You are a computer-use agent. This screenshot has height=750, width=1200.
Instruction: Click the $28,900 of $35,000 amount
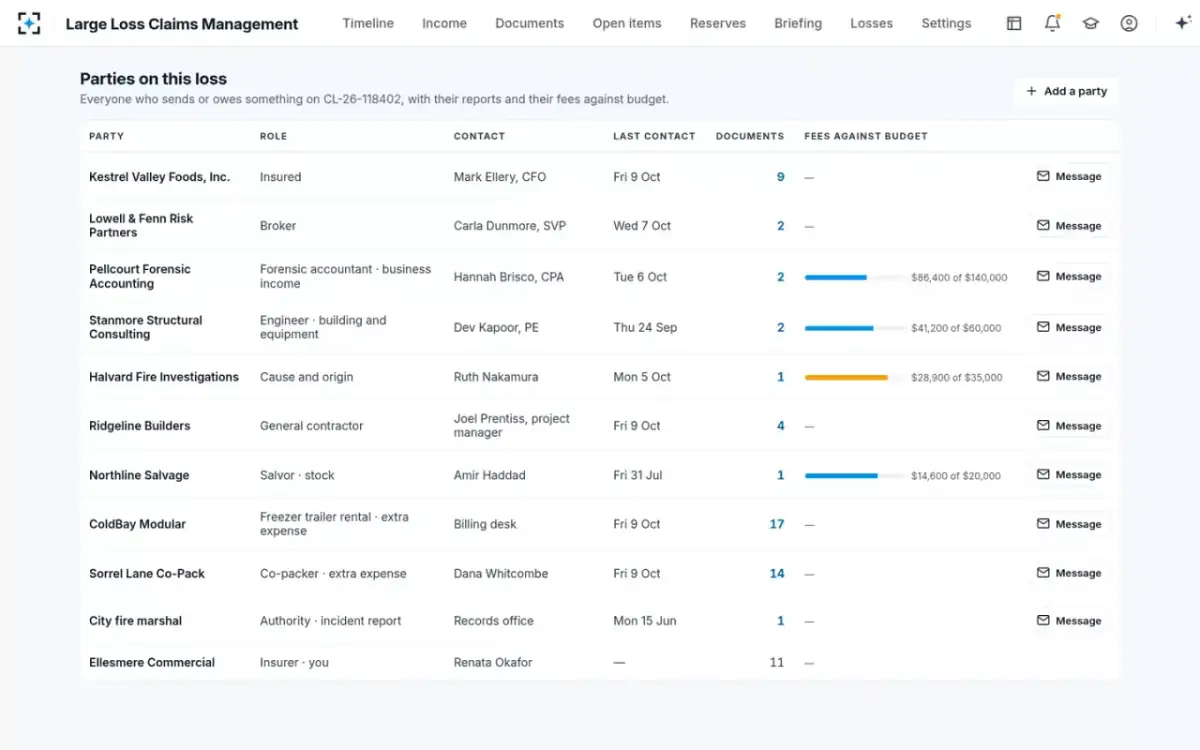(956, 378)
